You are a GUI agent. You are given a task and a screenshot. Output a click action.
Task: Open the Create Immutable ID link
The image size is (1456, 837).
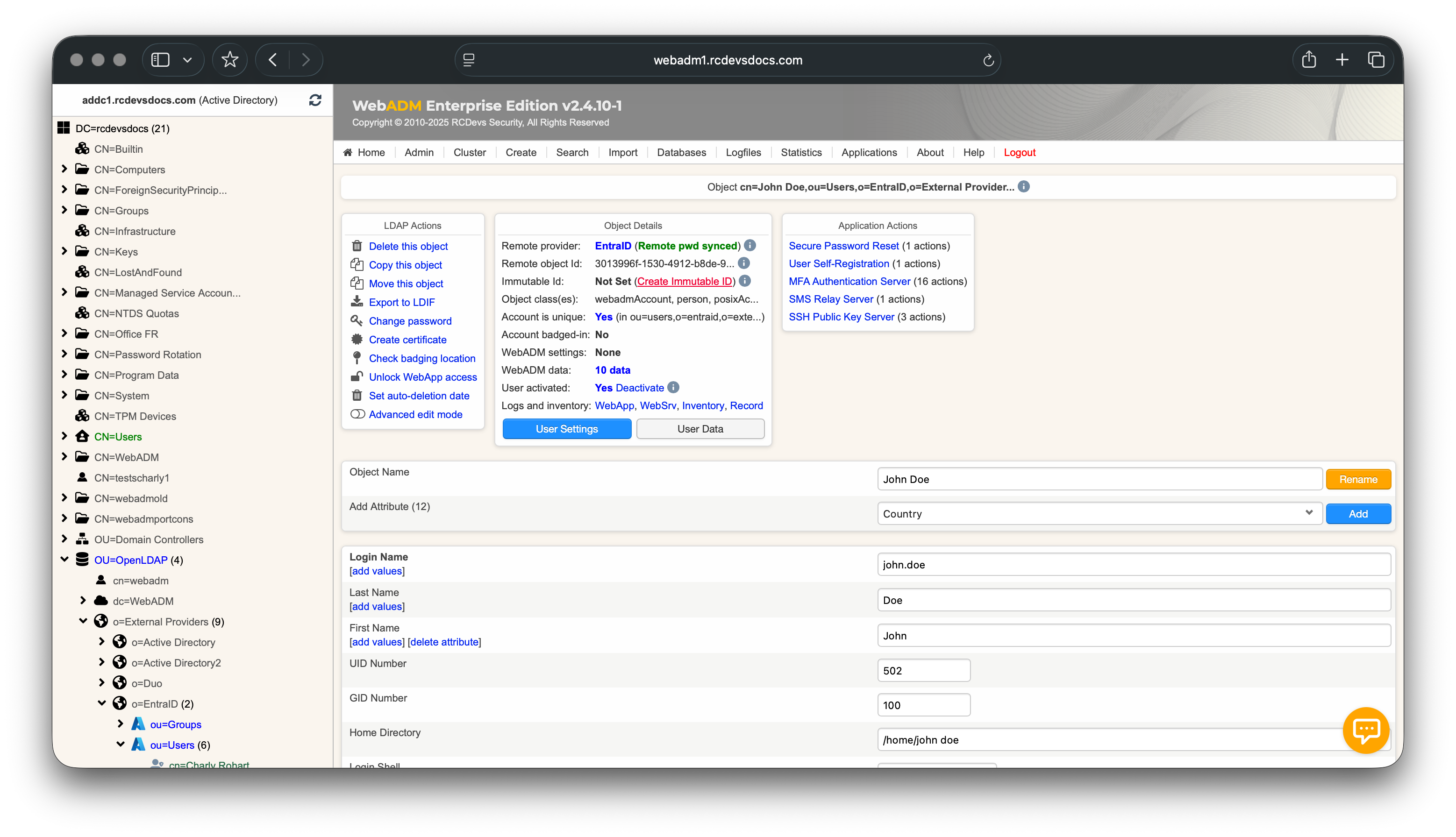tap(684, 282)
